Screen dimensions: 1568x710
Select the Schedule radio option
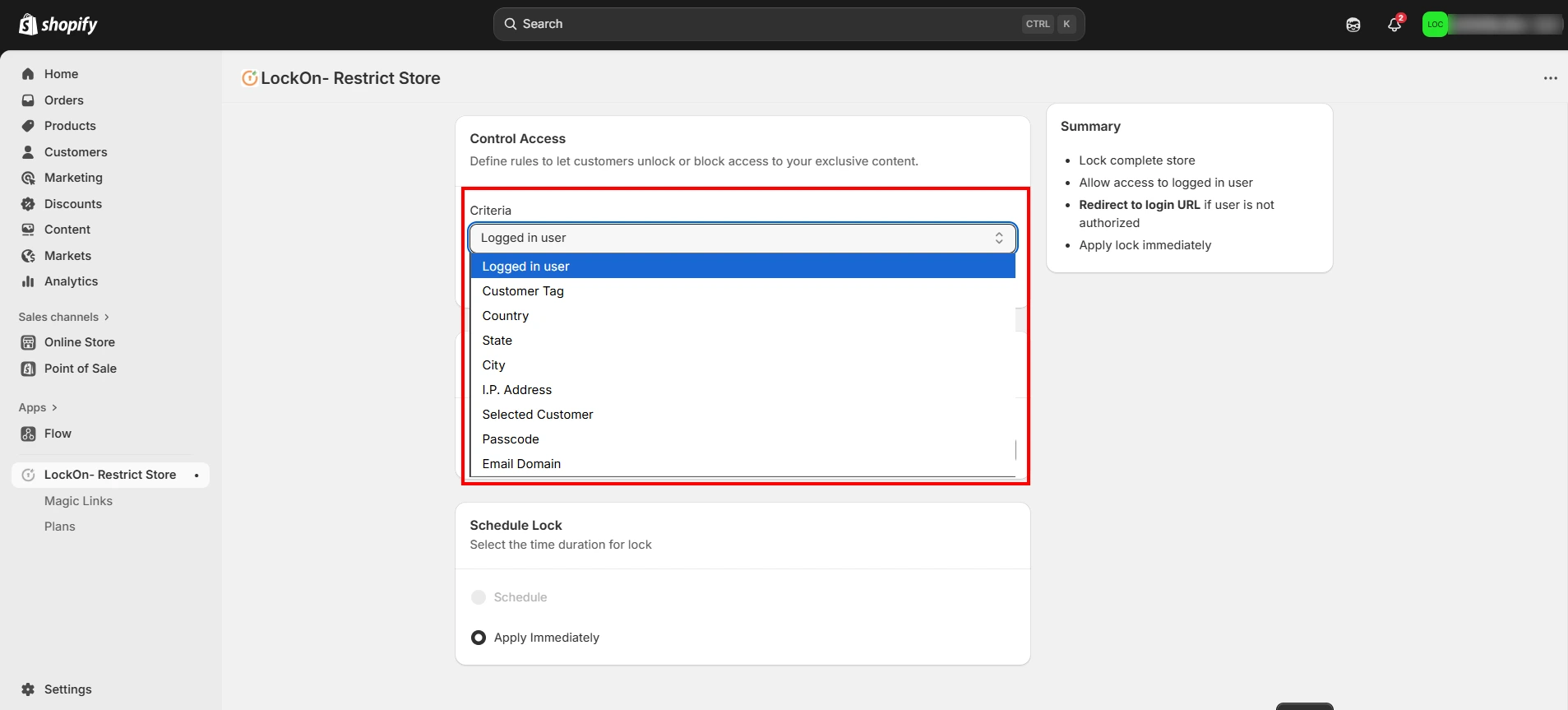479,597
